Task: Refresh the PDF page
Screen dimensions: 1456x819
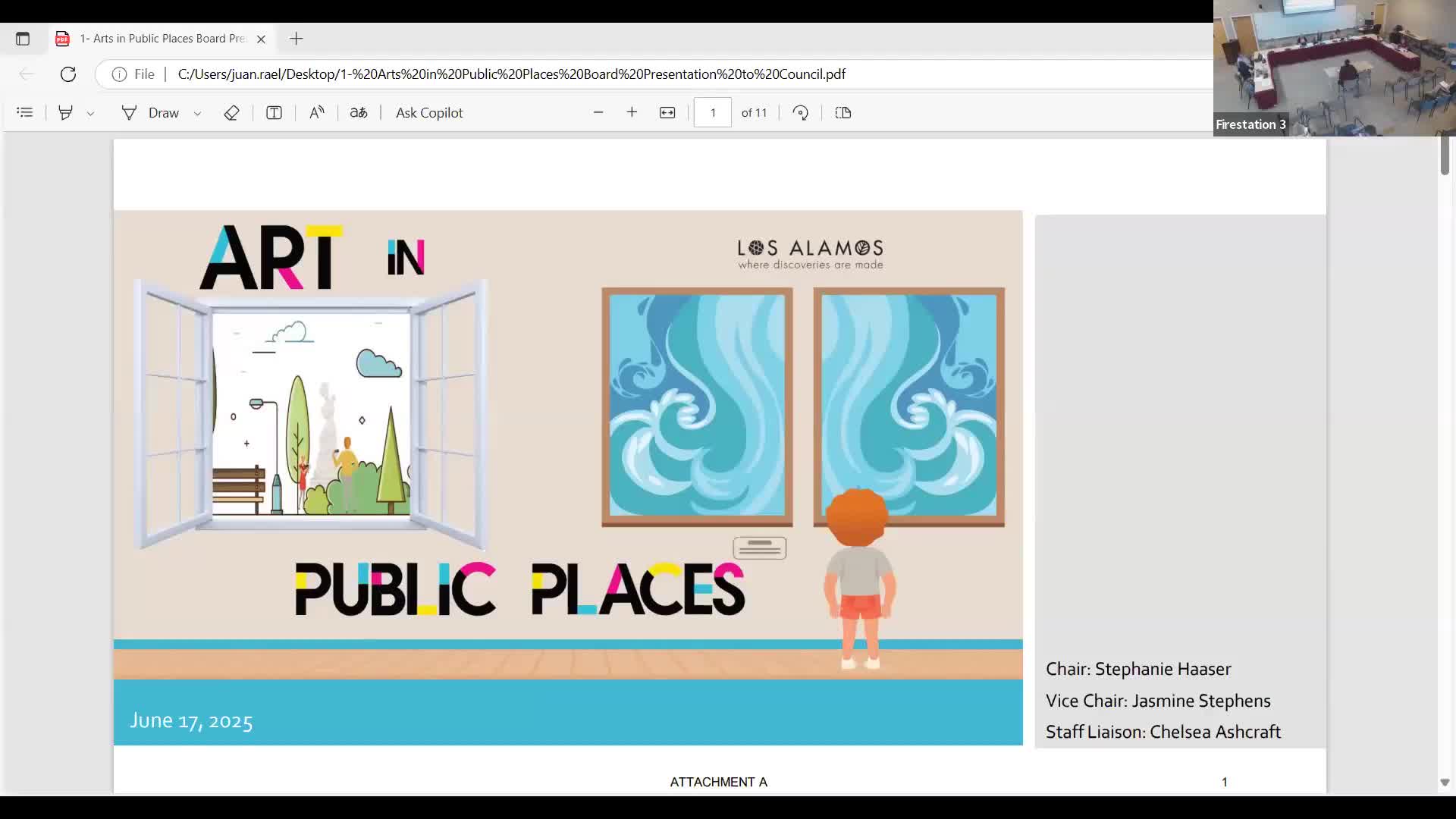Action: click(x=68, y=74)
